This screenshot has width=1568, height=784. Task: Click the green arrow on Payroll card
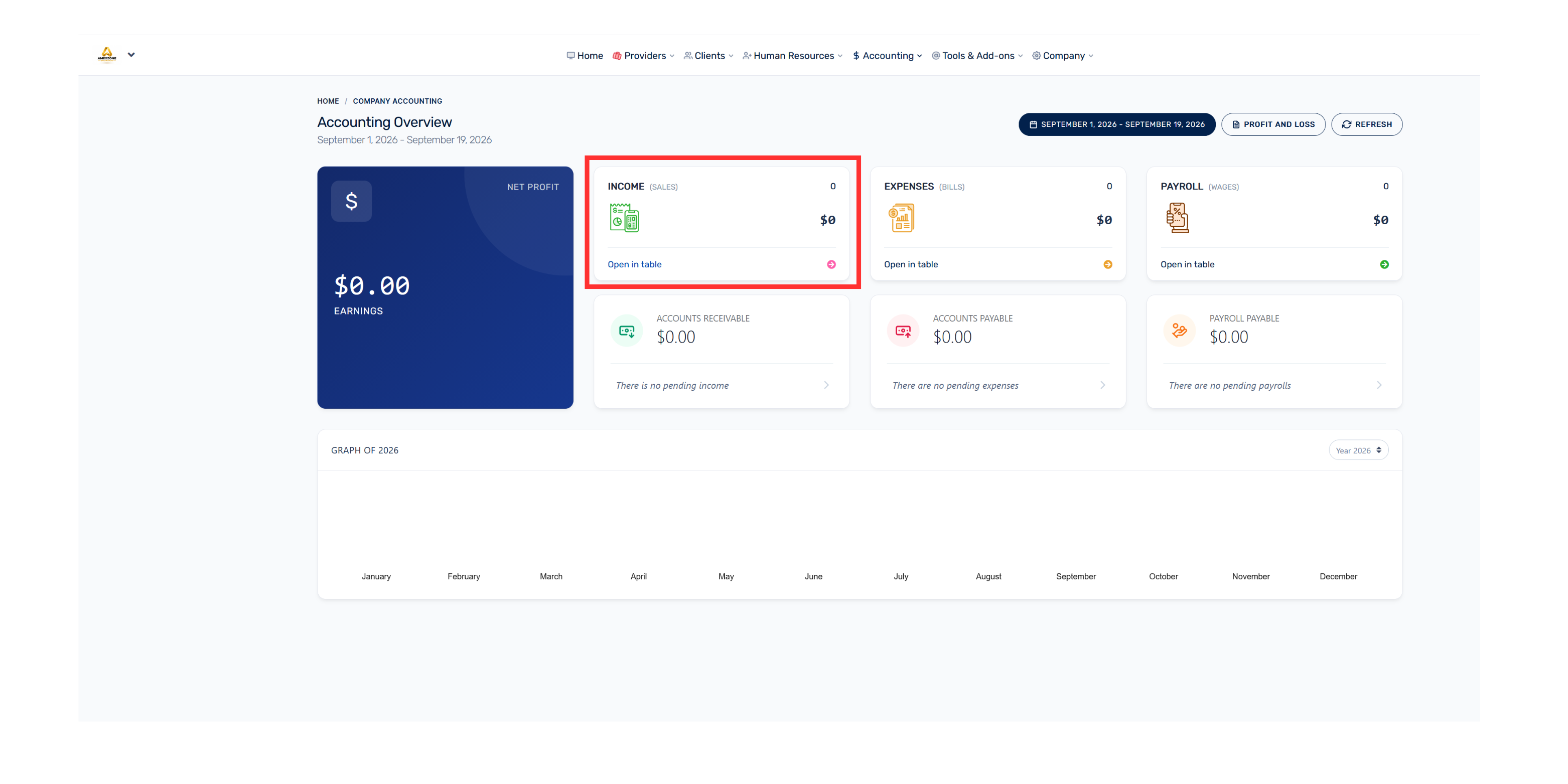tap(1384, 264)
